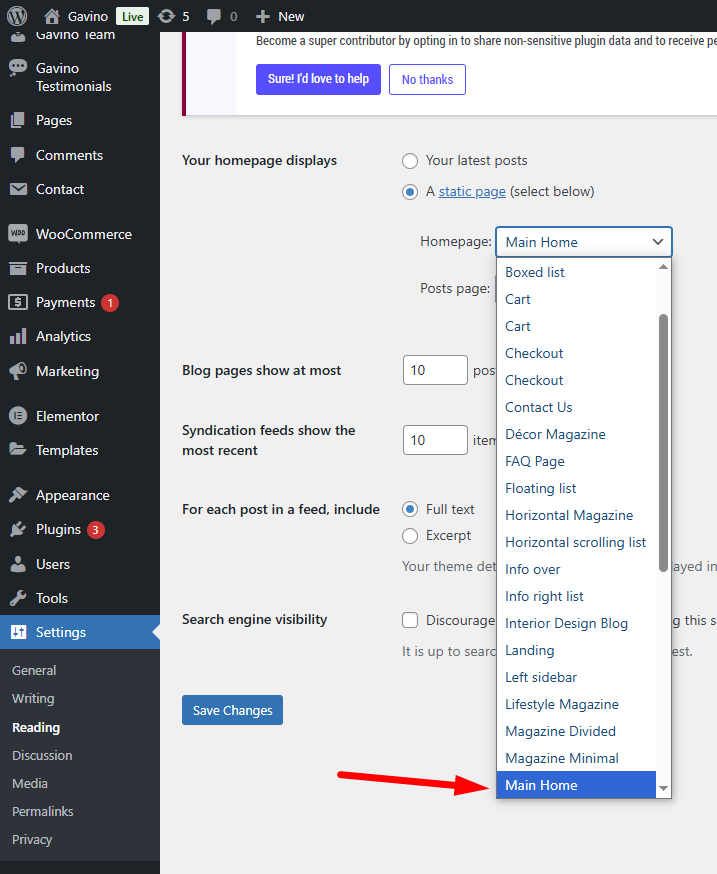Image resolution: width=717 pixels, height=874 pixels.
Task: Open the Discussion settings submenu
Action: point(42,755)
